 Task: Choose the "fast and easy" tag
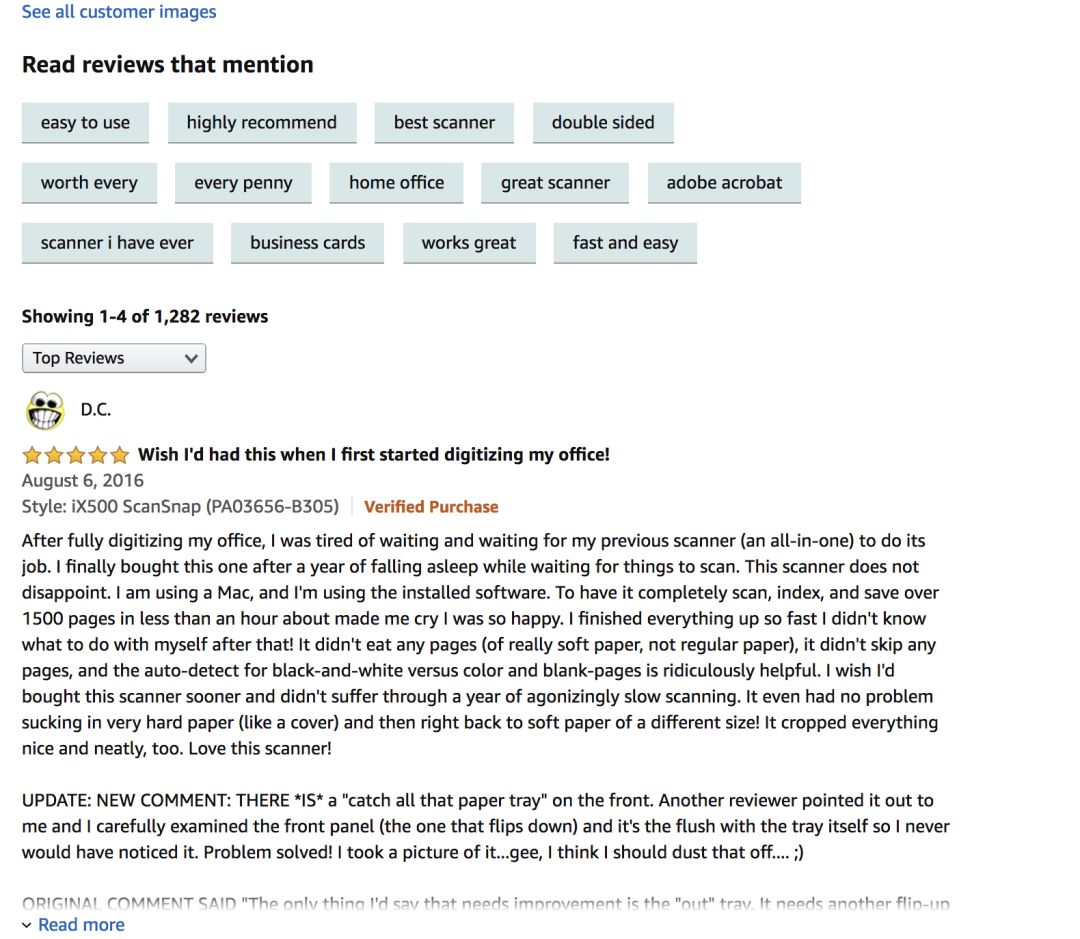click(625, 243)
